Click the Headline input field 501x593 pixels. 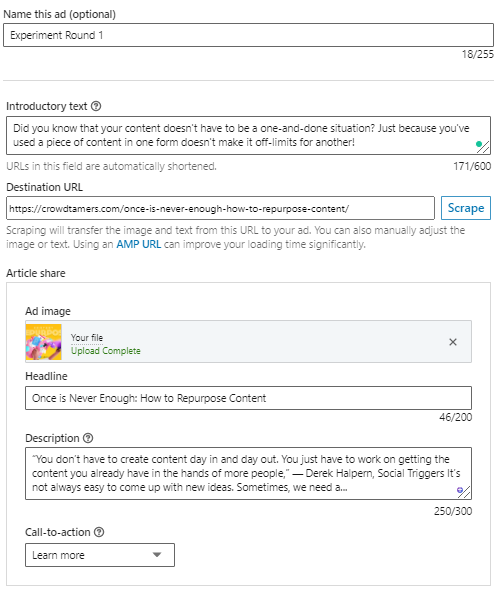tap(248, 398)
